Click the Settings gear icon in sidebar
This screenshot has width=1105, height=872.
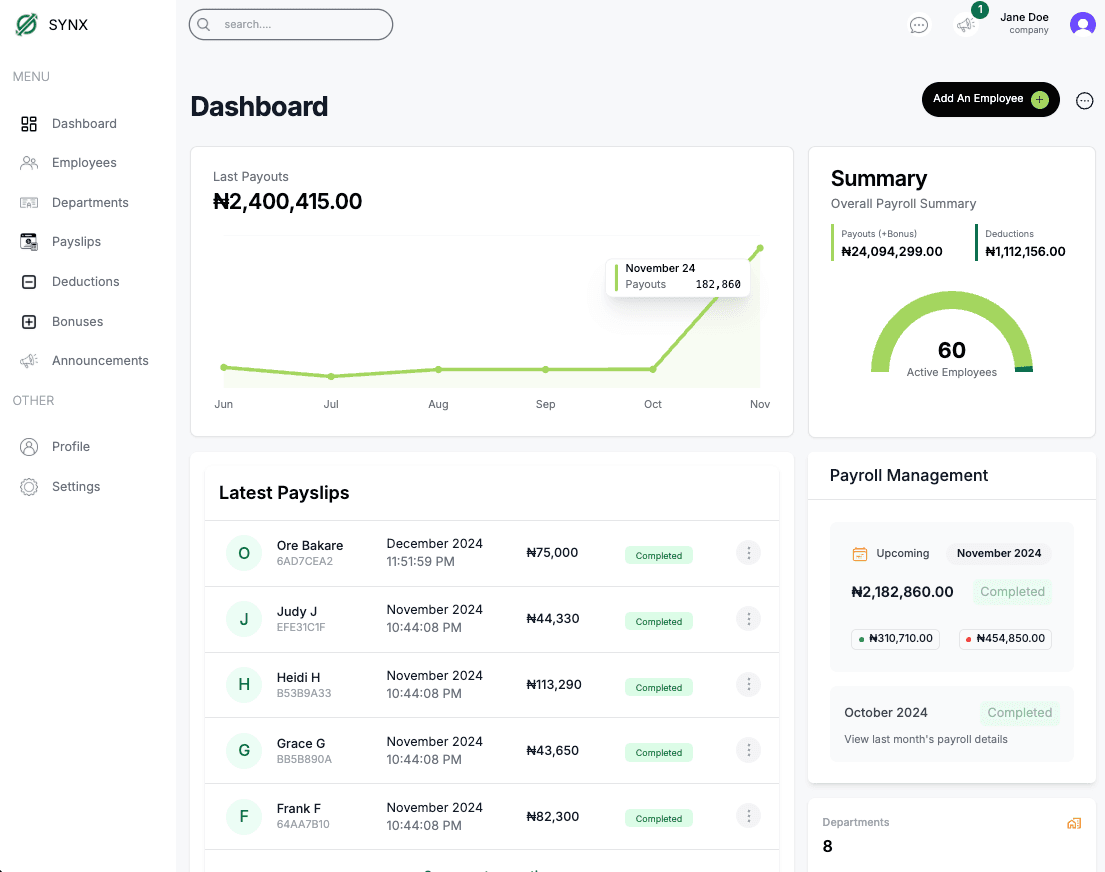pos(29,487)
